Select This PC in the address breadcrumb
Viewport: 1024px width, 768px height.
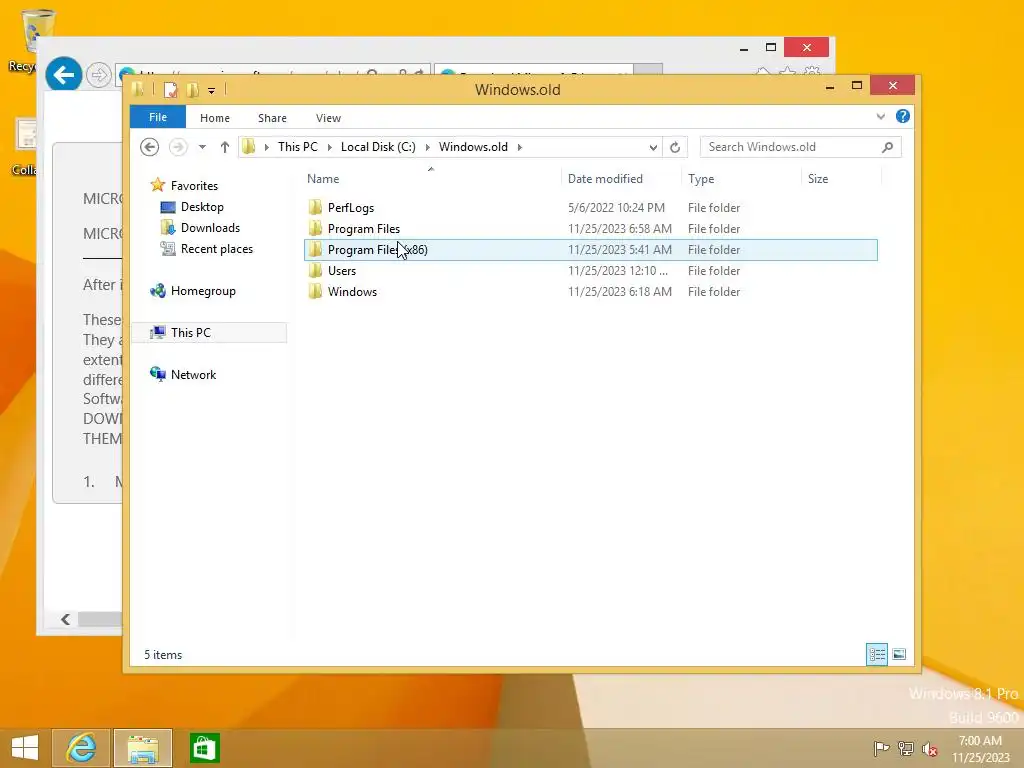pos(298,147)
